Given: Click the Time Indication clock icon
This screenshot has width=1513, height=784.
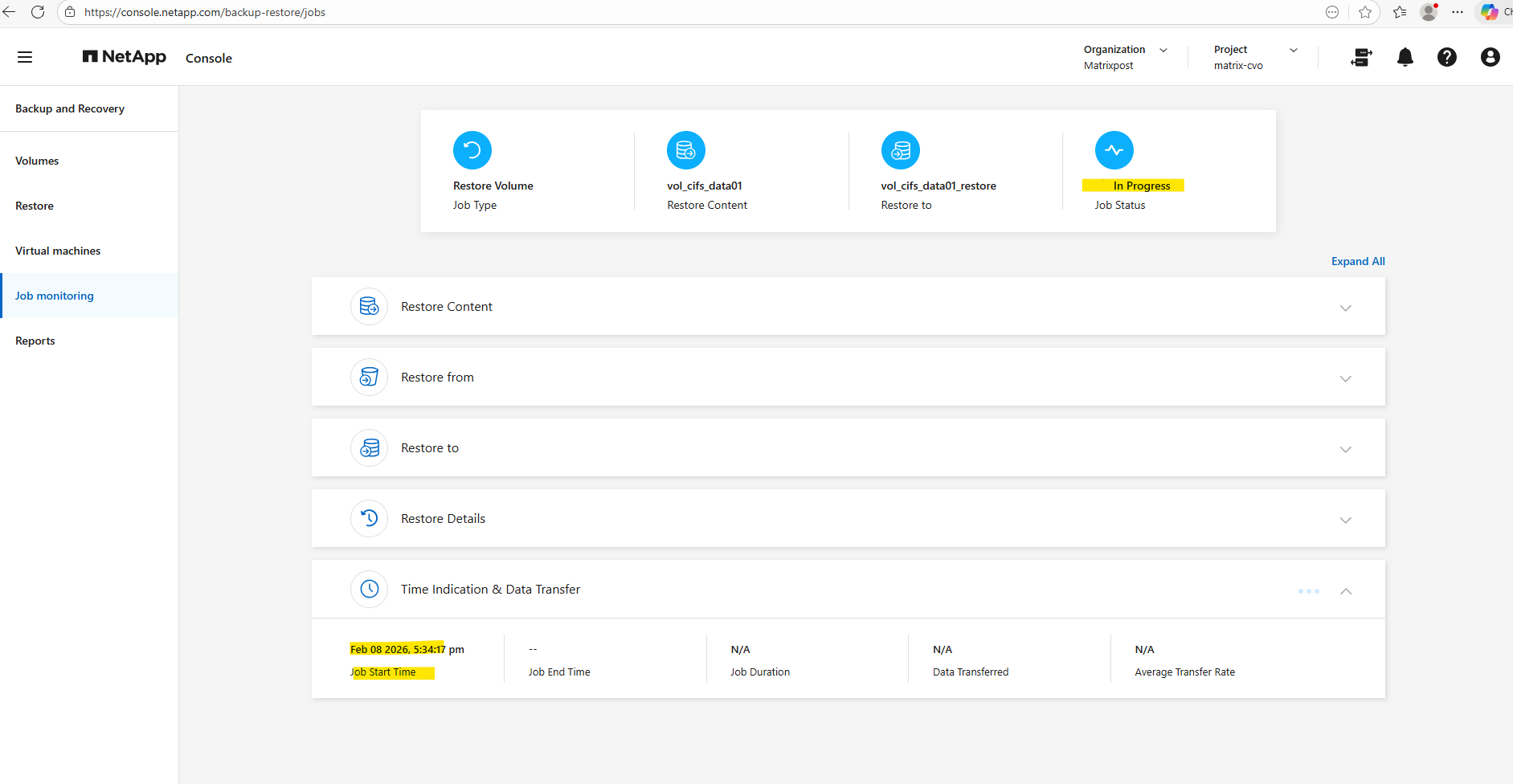Looking at the screenshot, I should (x=369, y=589).
